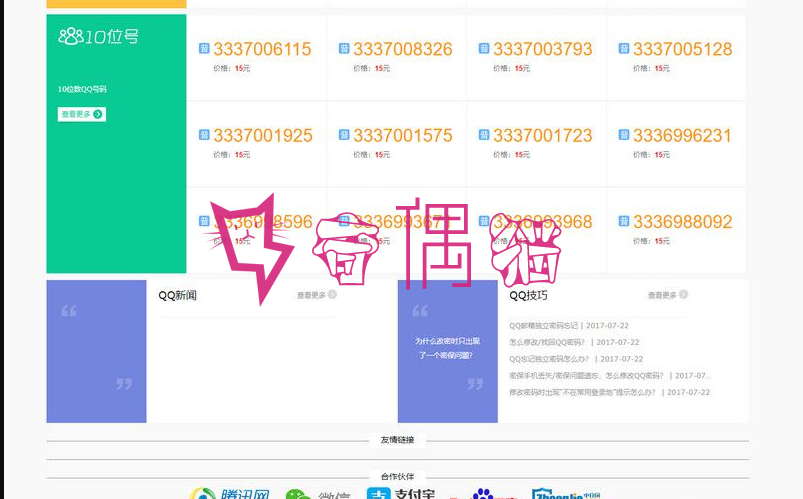Click the arrow icon in QQ新闻 查看更多
Screen dimensions: 803x499
click(332, 294)
